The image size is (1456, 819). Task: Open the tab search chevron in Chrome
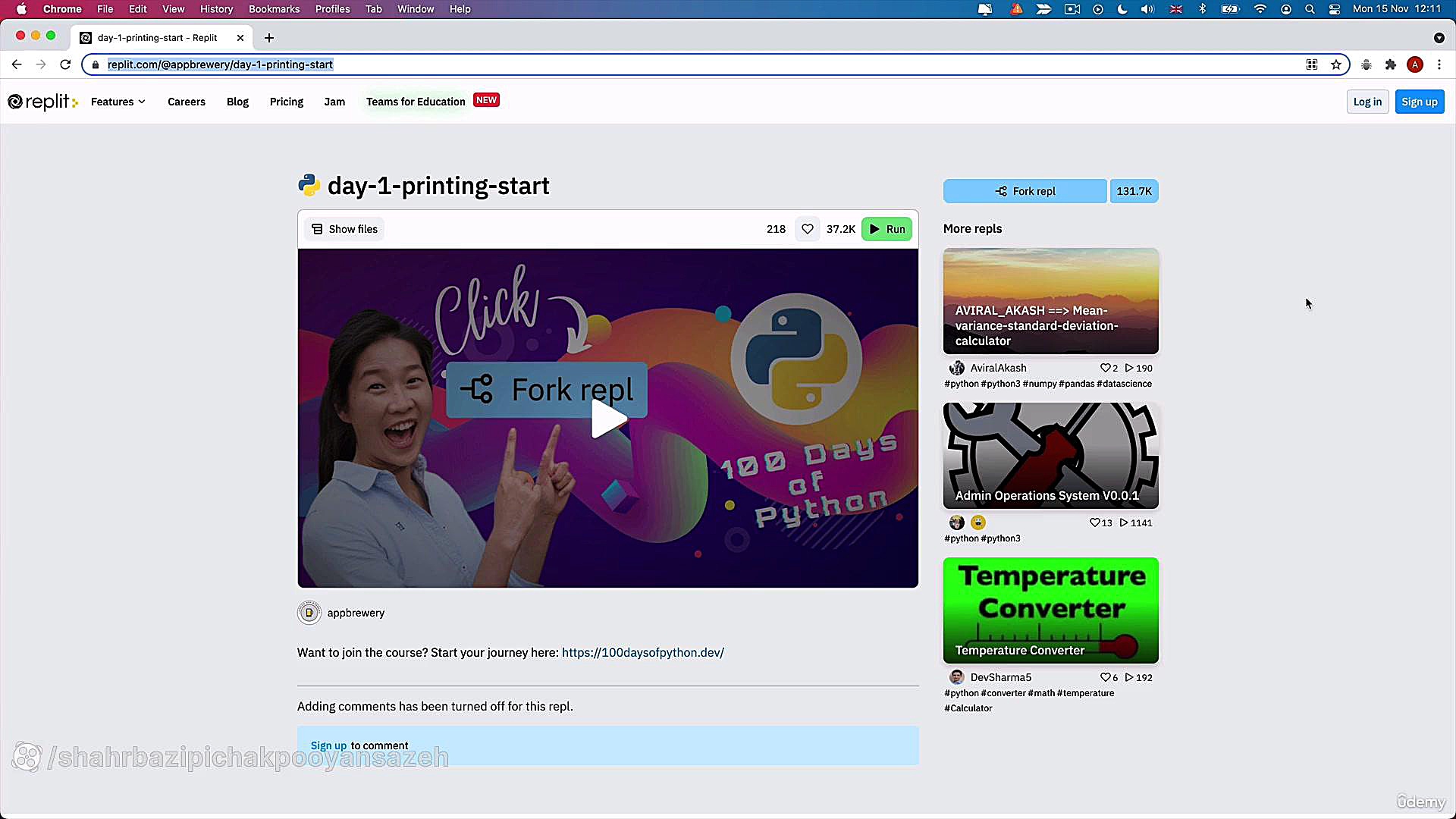point(1439,38)
